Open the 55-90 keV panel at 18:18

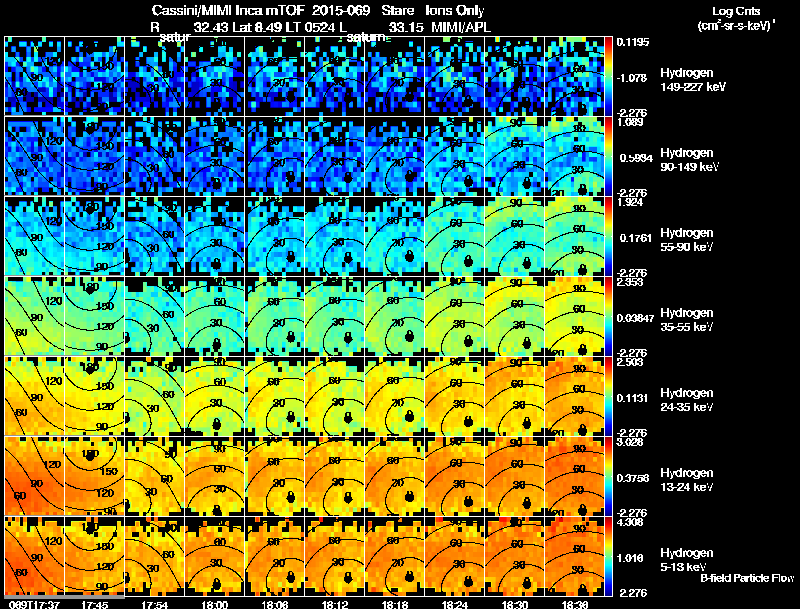coord(394,236)
